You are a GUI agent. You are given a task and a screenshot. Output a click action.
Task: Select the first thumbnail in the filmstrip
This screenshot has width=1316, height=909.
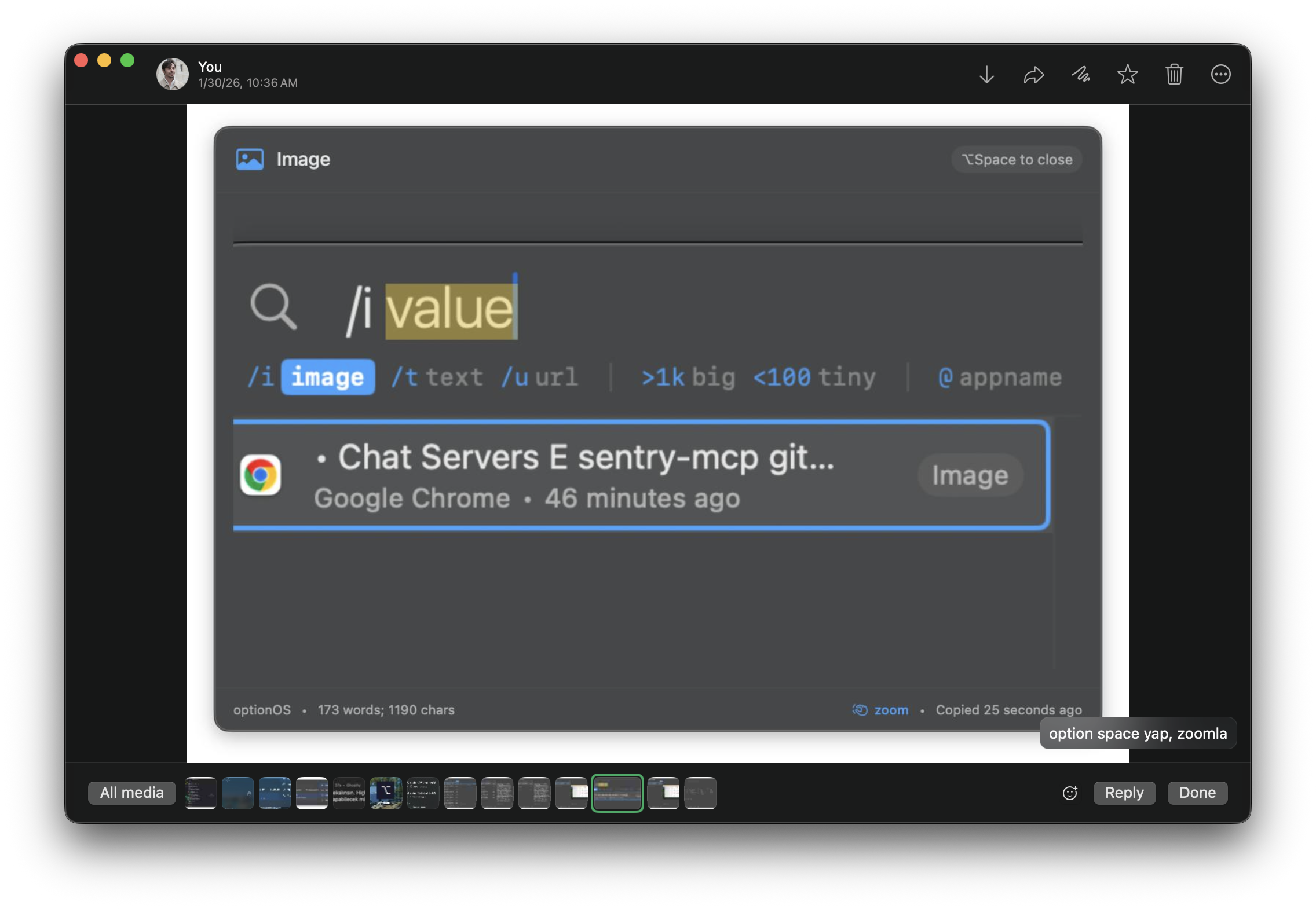[201, 793]
